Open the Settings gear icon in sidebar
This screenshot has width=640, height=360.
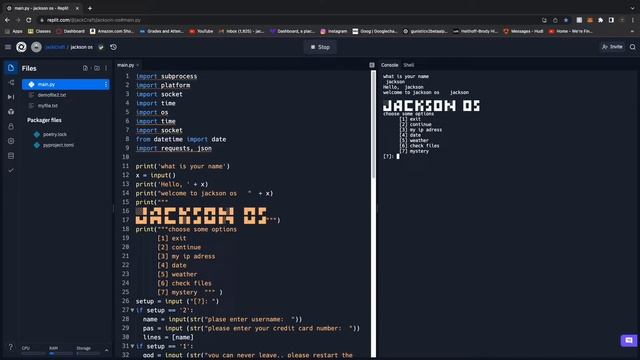point(11,141)
